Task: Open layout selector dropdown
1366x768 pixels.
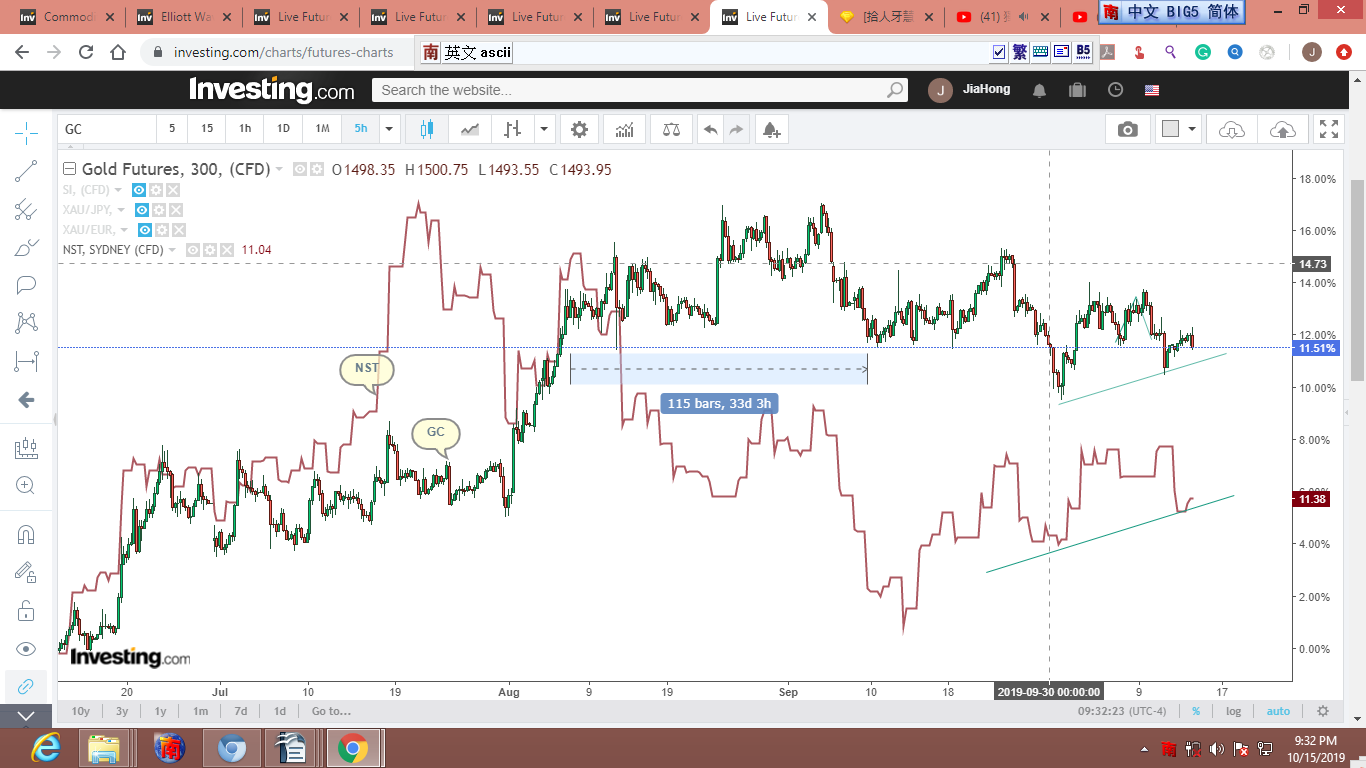Action: [1190, 129]
